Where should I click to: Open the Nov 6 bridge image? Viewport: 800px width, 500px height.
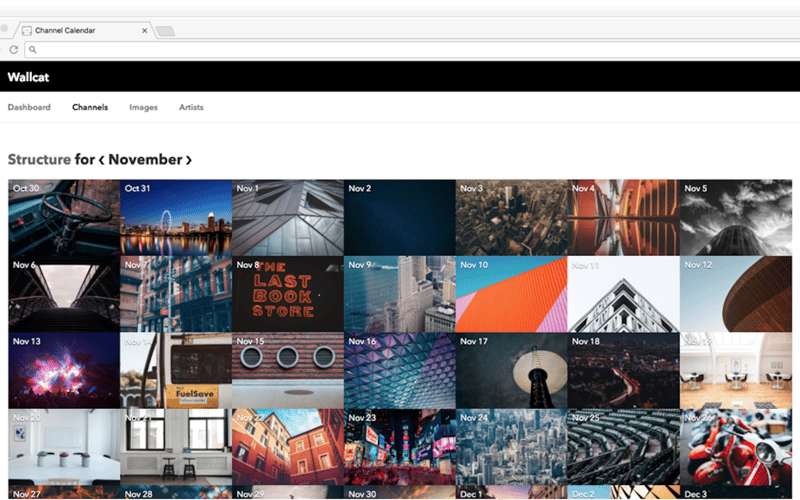click(64, 294)
